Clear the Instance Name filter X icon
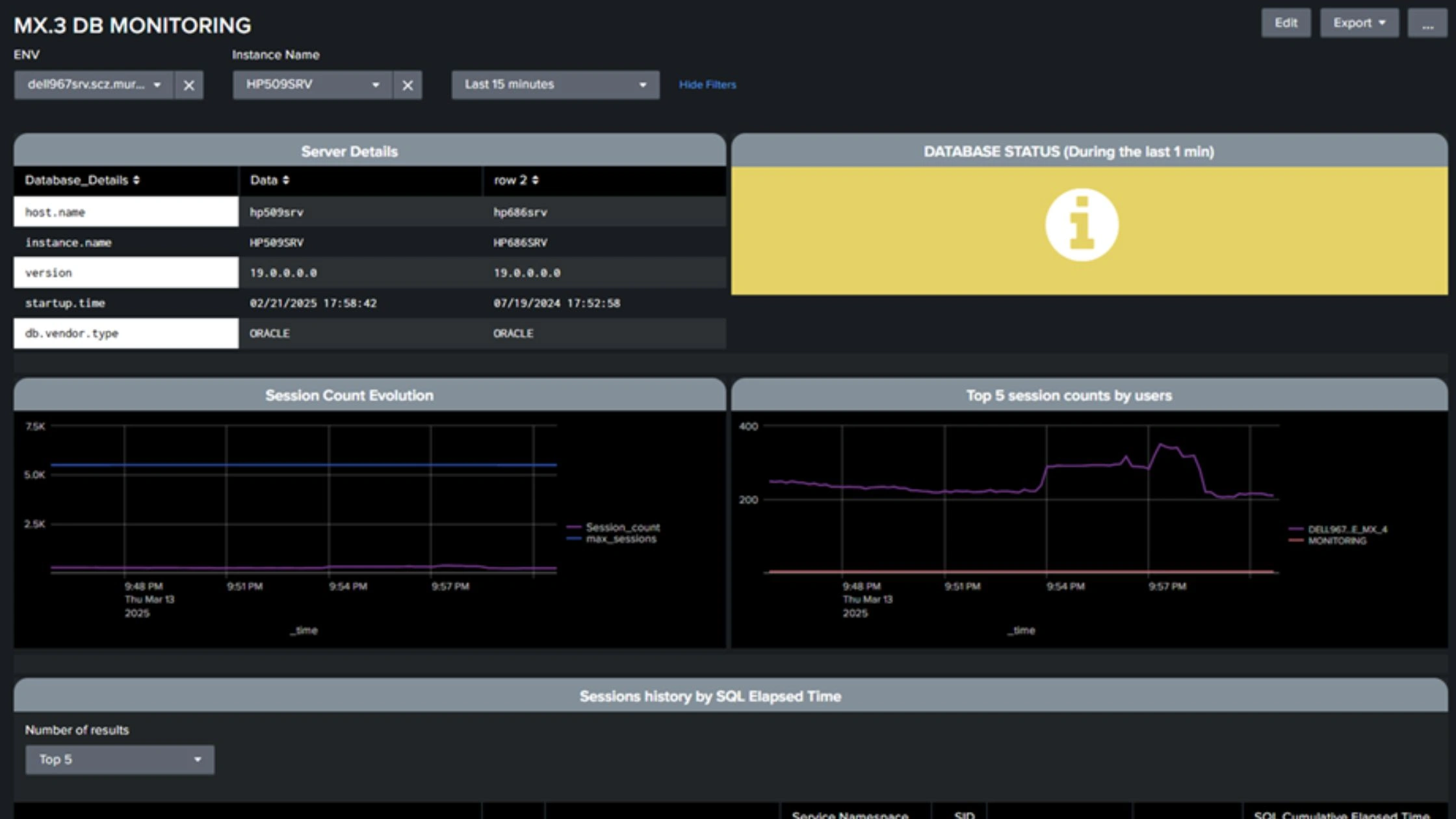Image resolution: width=1456 pixels, height=819 pixels. point(408,85)
